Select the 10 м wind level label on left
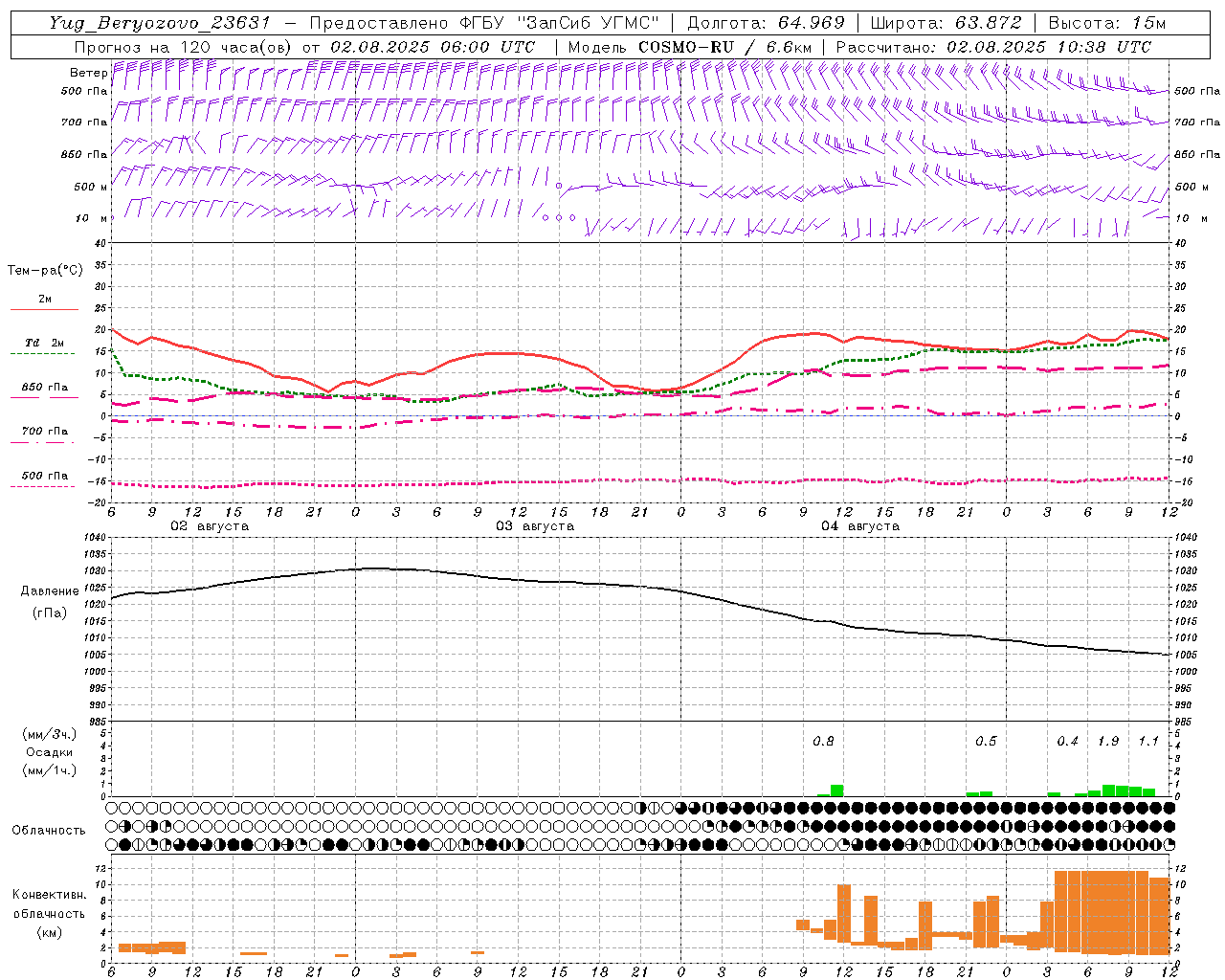The image size is (1225, 980). pyautogui.click(x=91, y=218)
